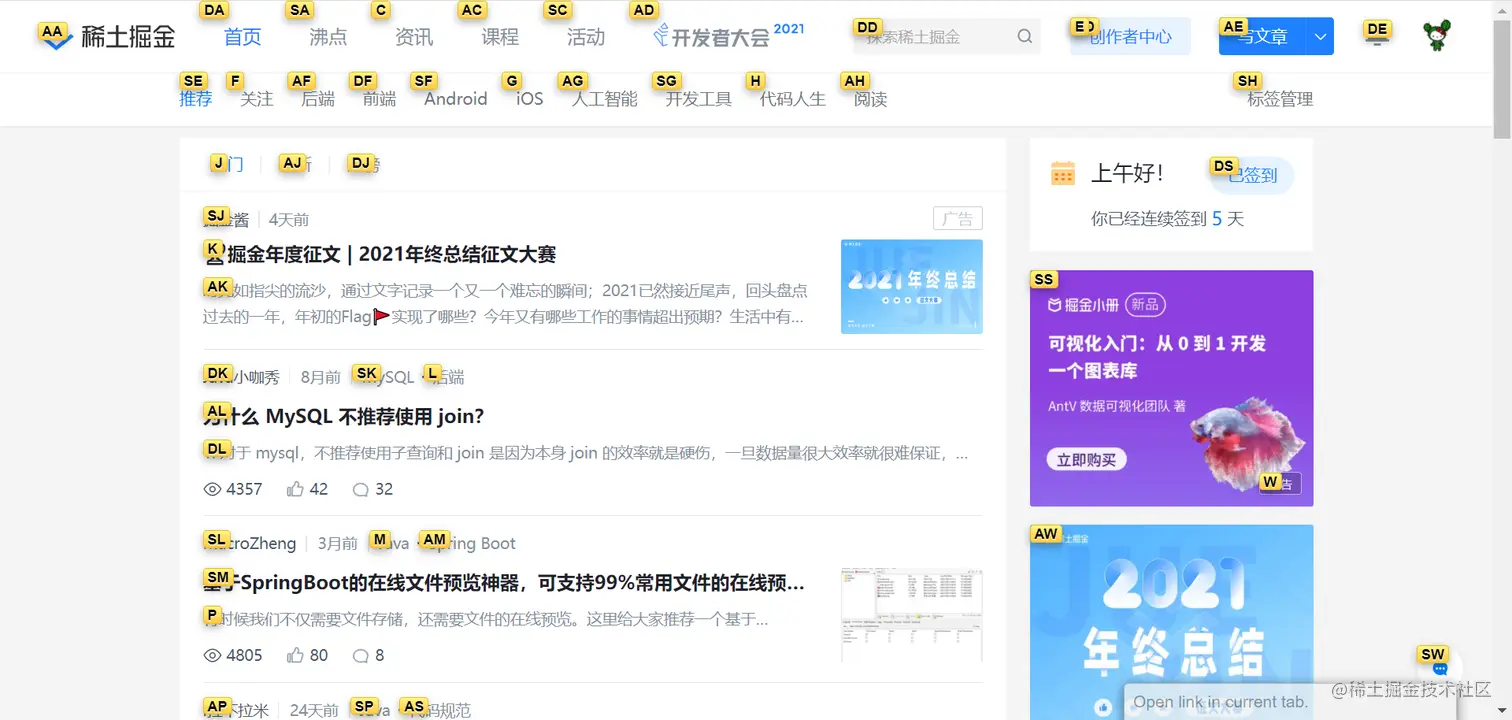Image resolution: width=1512 pixels, height=720 pixels.
Task: Click the 上午好! greeting text
Action: tap(1127, 173)
